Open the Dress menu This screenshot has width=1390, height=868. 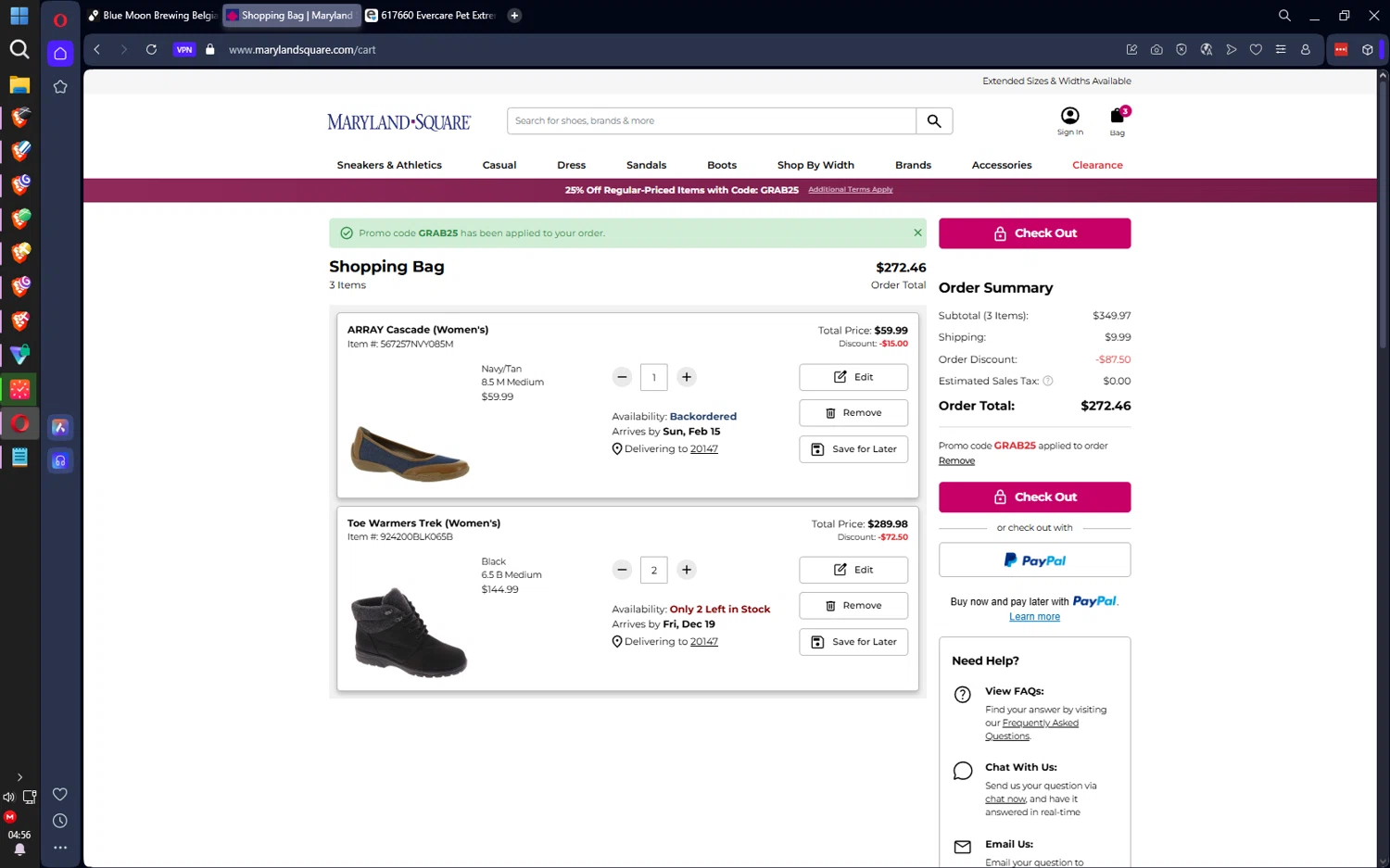(x=572, y=165)
